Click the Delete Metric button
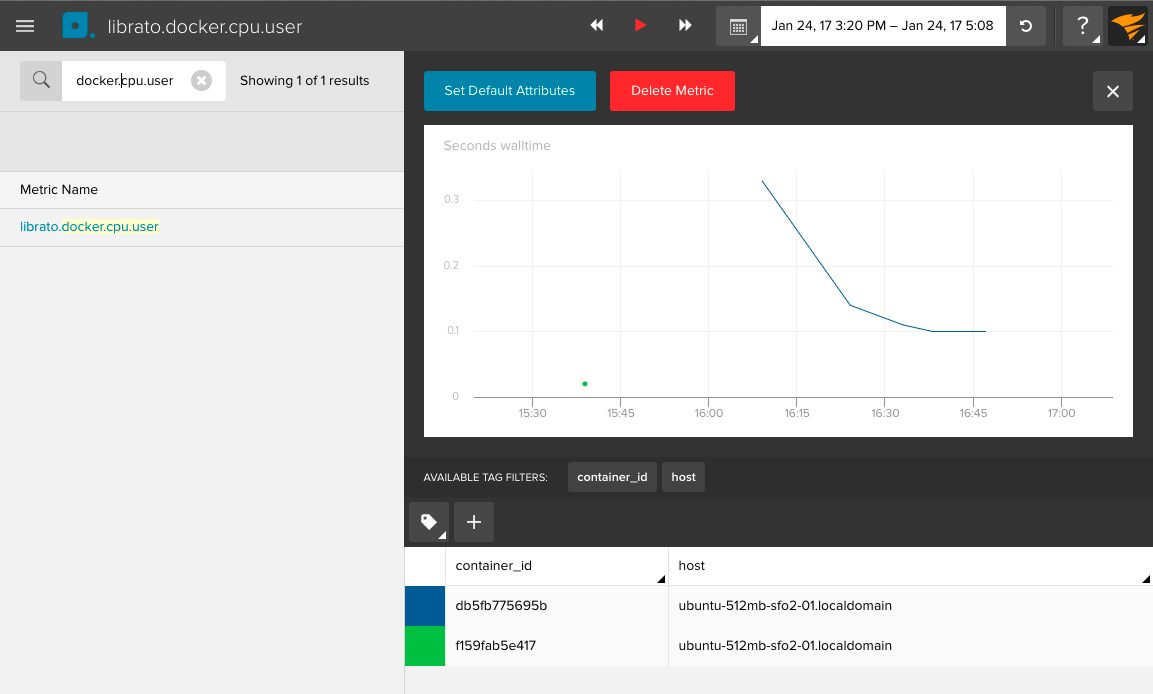 point(672,91)
